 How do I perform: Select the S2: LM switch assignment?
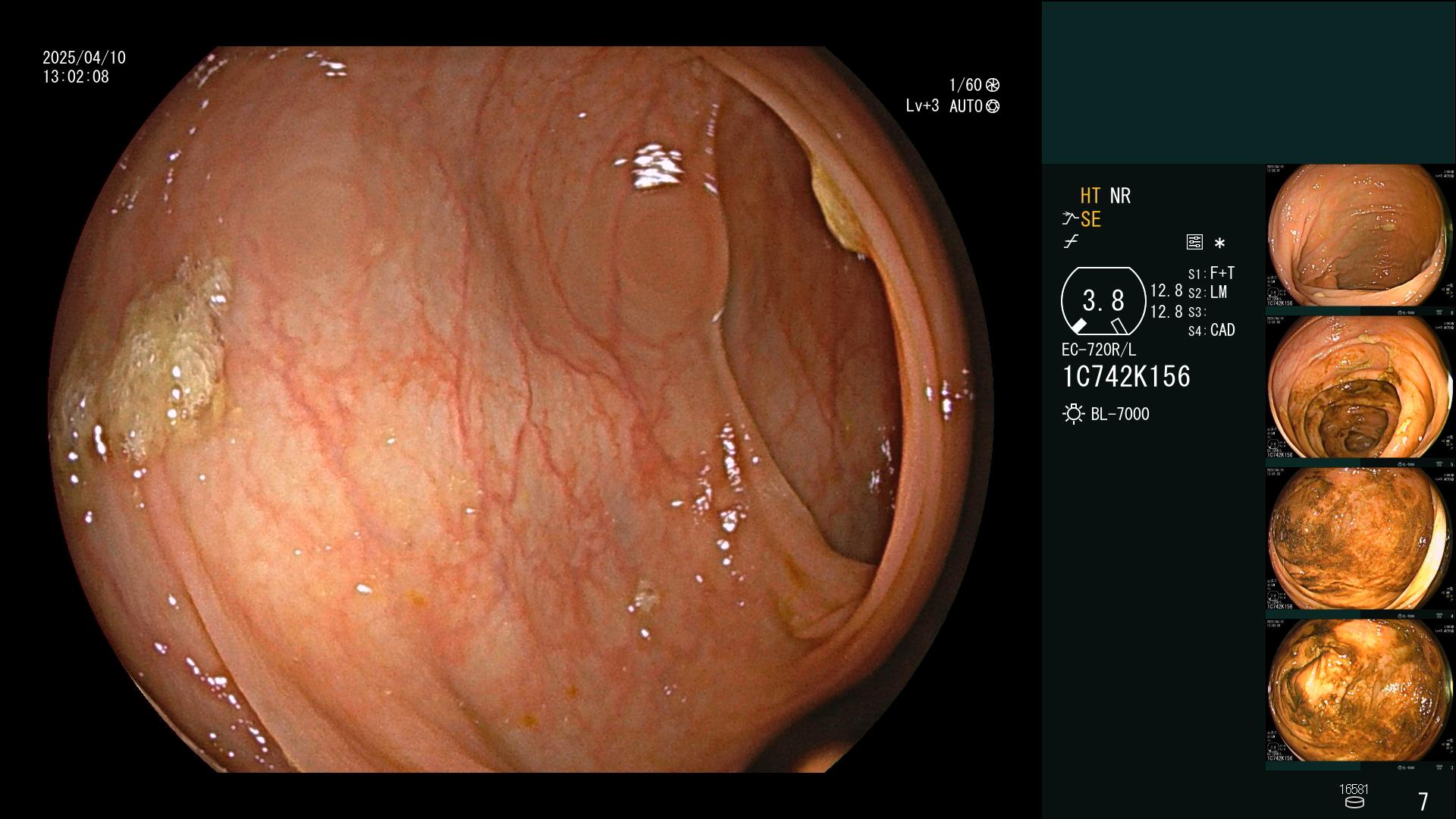[1207, 292]
